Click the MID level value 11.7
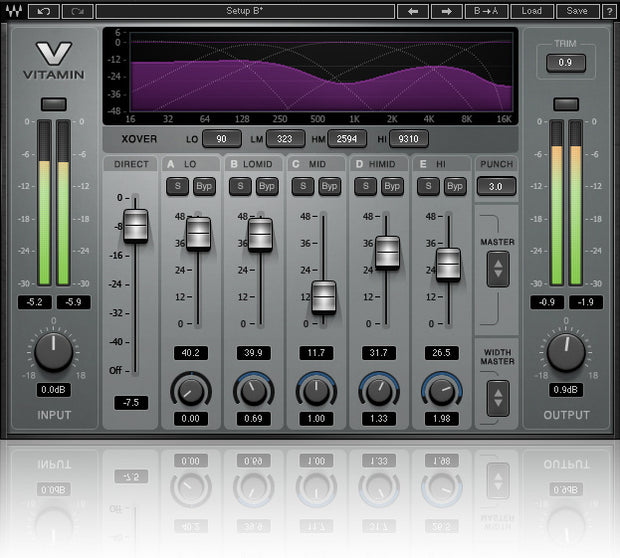 click(x=316, y=353)
